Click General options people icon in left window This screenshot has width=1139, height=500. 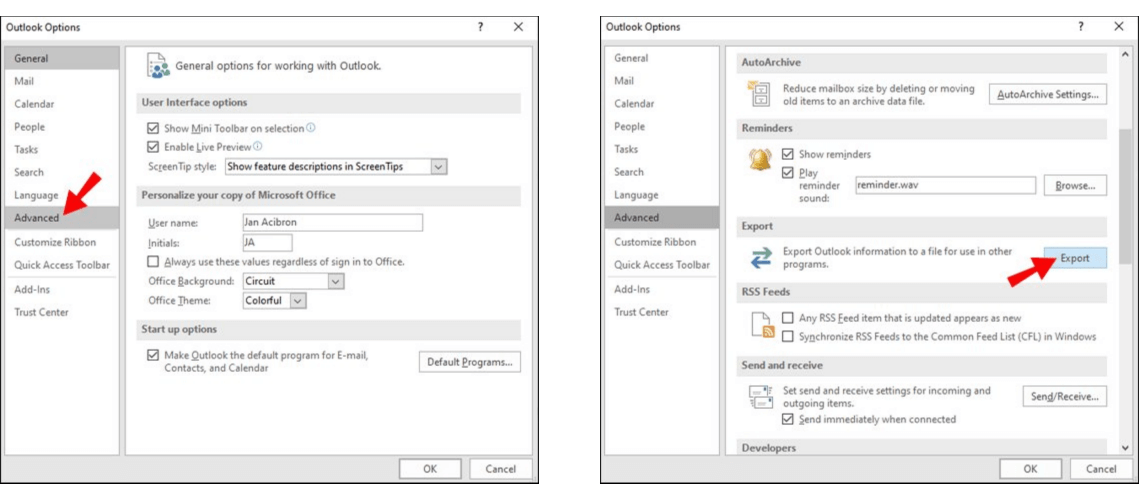point(158,65)
